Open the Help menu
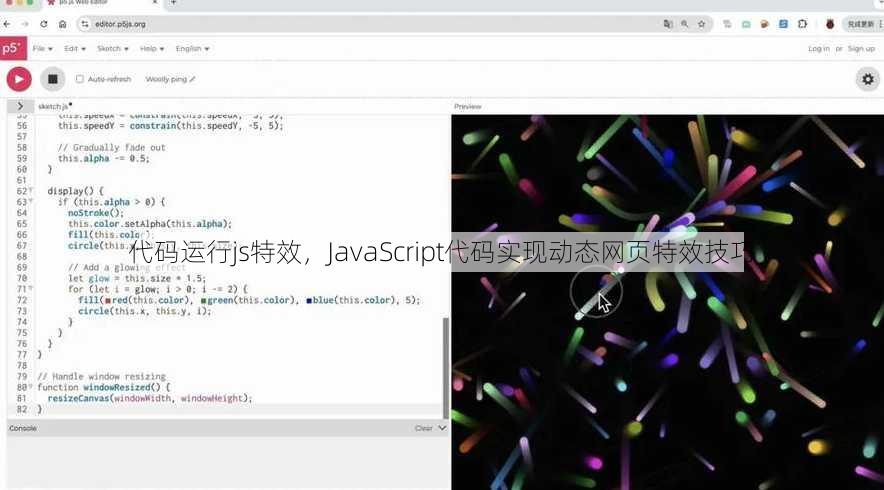The image size is (884, 490). [x=152, y=49]
